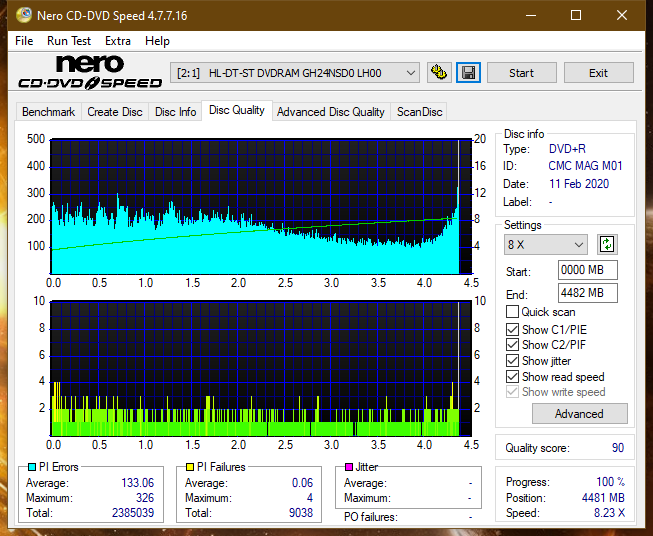The height and width of the screenshot is (536, 653).
Task: Click the Exit button
Action: pos(598,73)
